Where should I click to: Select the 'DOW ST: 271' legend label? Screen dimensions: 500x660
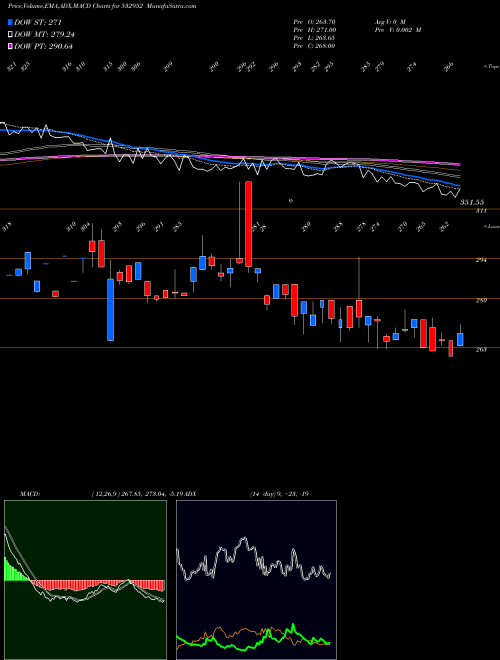(x=38, y=22)
